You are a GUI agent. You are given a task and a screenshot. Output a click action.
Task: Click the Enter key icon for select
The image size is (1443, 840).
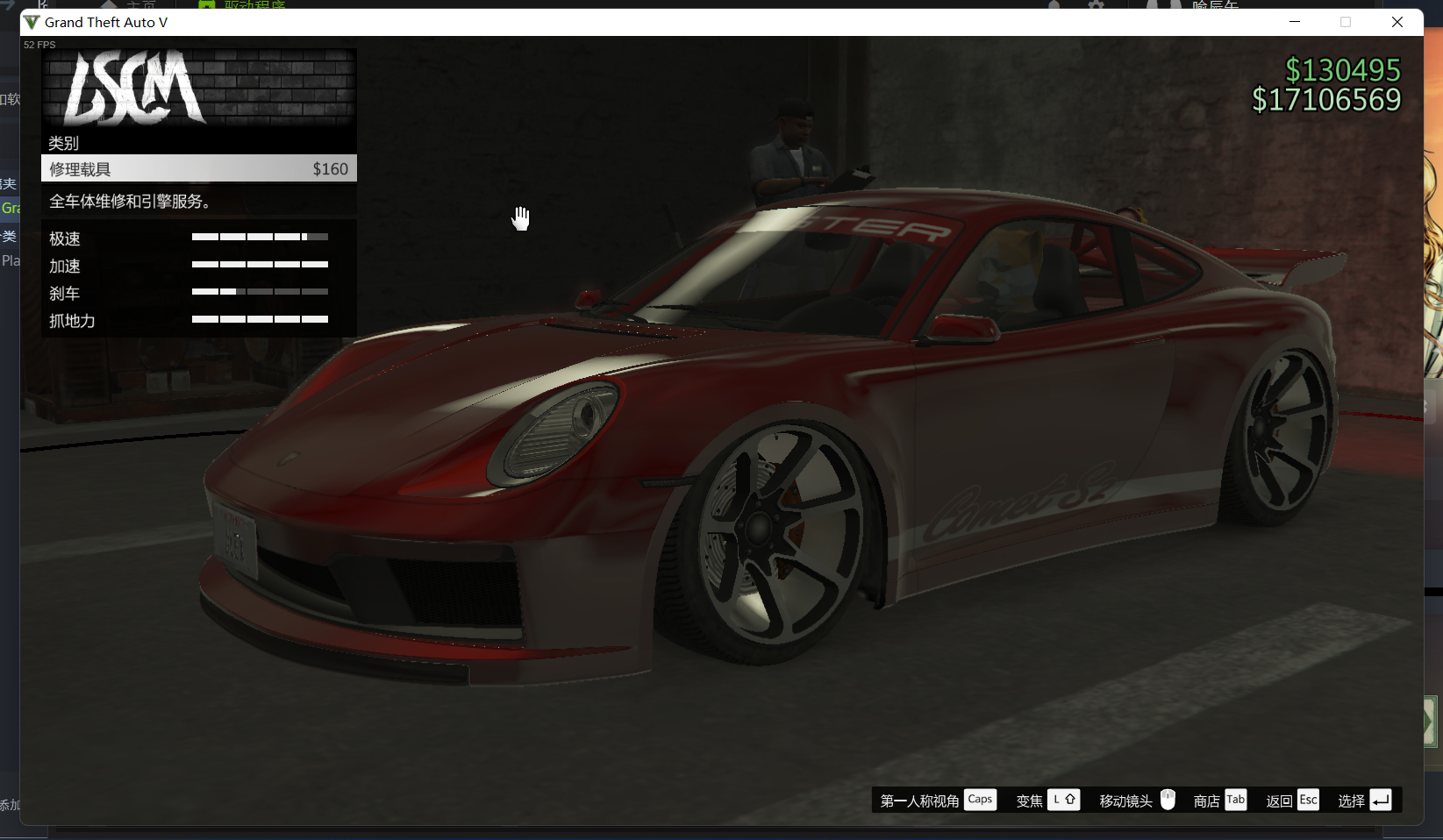click(1380, 800)
